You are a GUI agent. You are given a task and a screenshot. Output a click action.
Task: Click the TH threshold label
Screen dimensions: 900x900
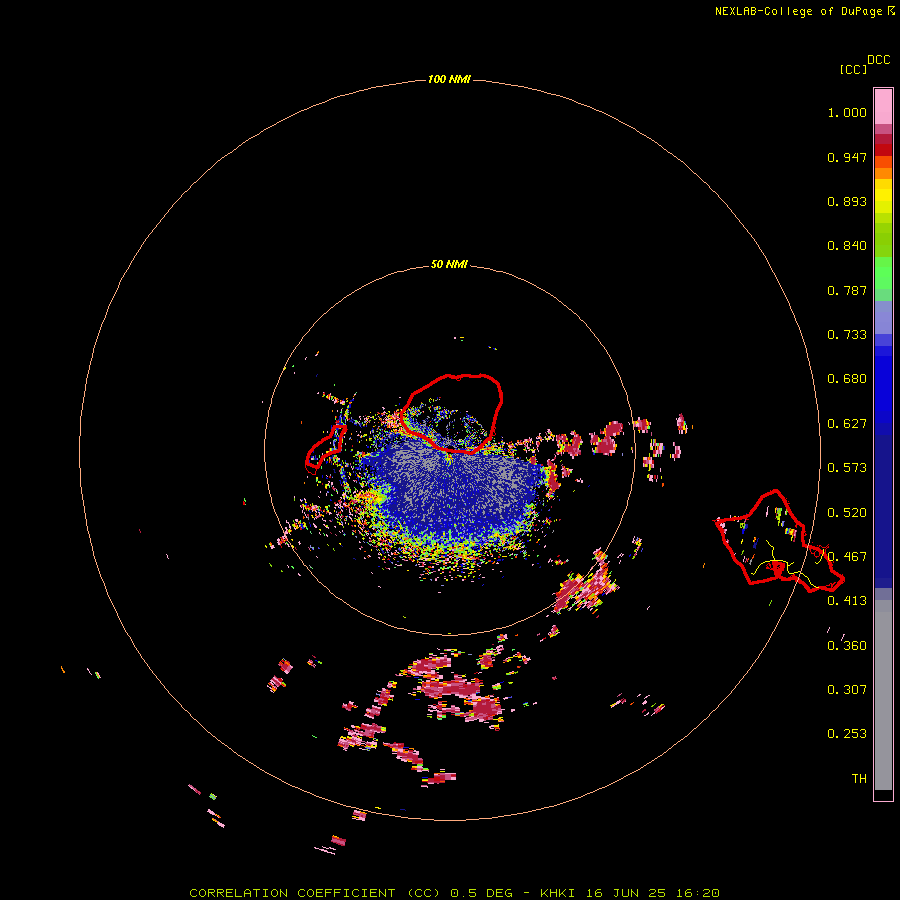pos(859,779)
